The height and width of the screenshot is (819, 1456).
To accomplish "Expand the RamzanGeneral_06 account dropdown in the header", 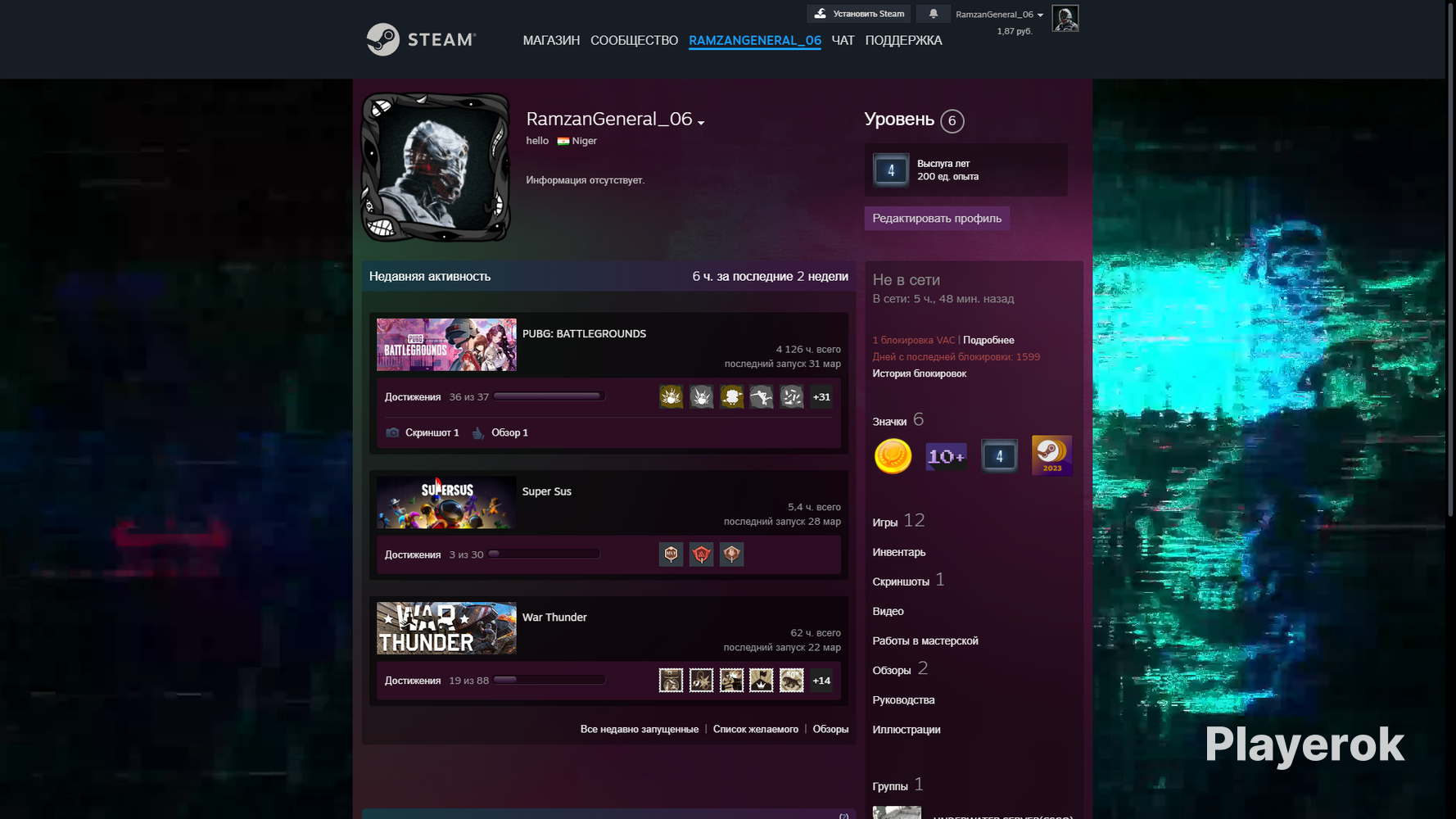I will 999,15.
